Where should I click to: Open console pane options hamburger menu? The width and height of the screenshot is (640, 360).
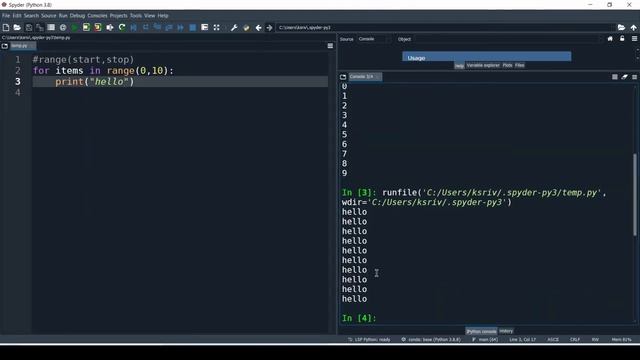634,77
